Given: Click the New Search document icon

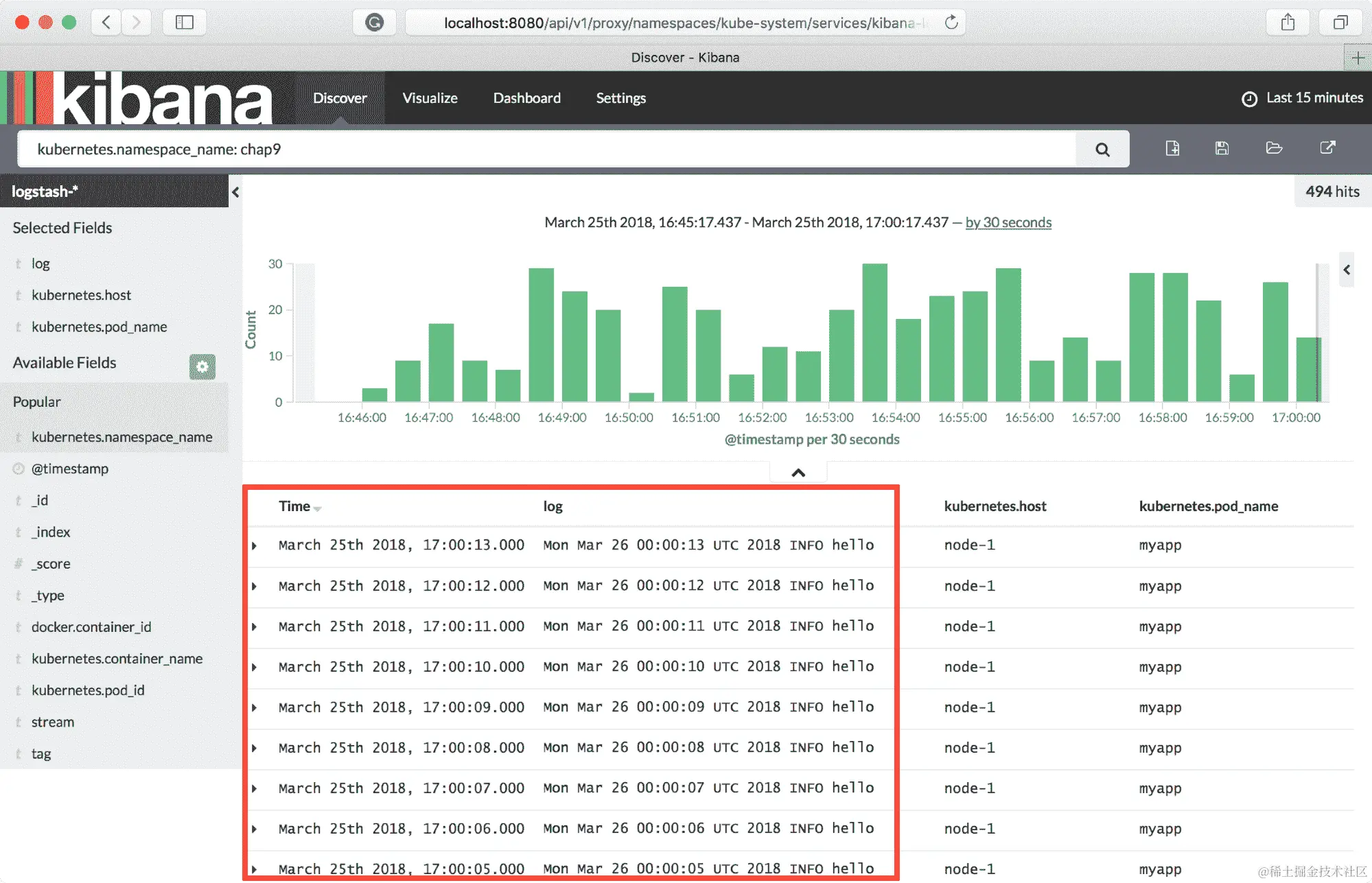Looking at the screenshot, I should 1172,148.
